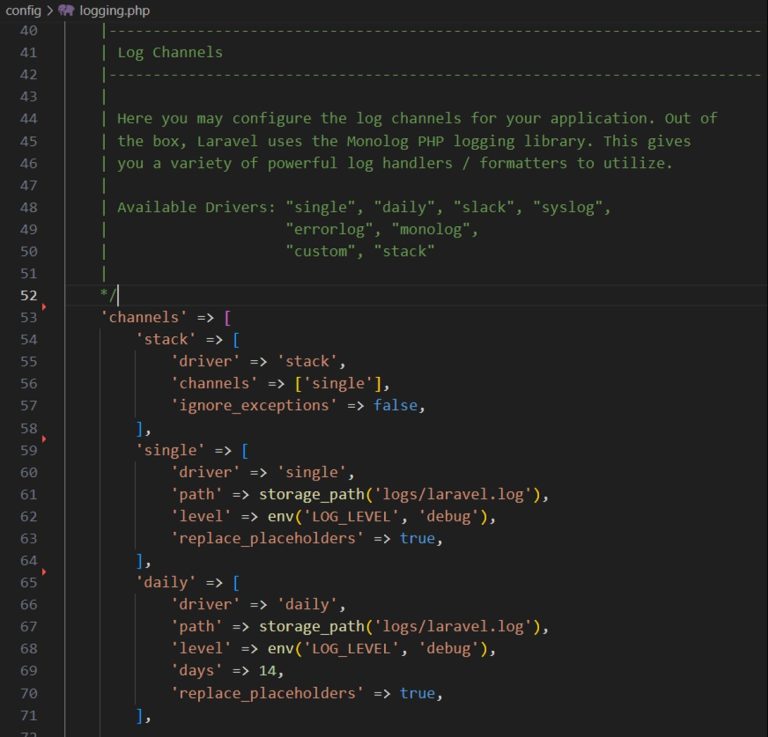
Task: Click 'ignore_exceptions' key text
Action: click(x=254, y=405)
